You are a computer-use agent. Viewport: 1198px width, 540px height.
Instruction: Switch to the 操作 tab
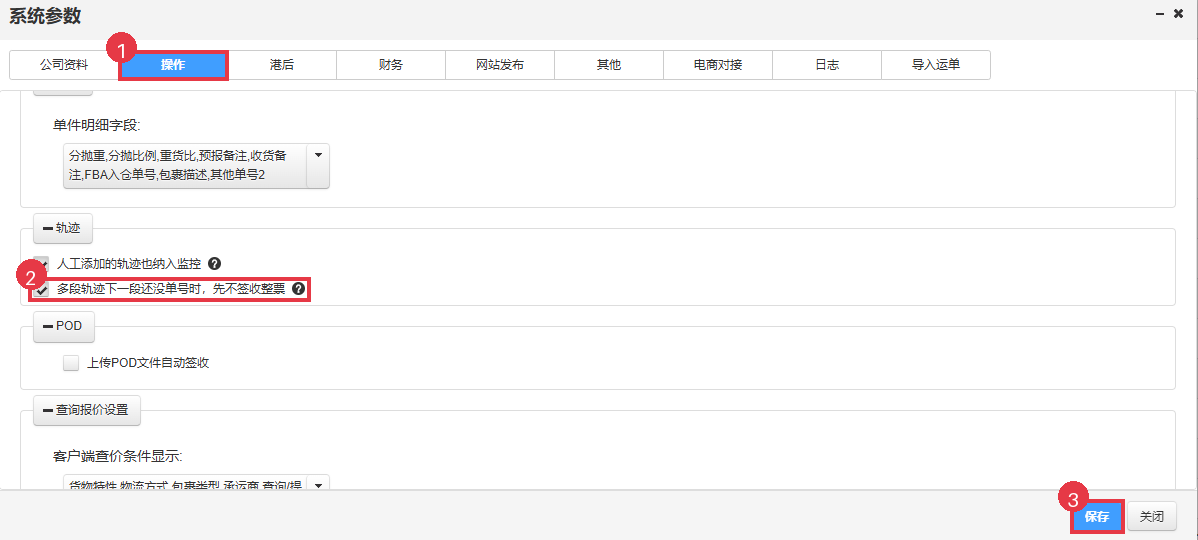[x=173, y=65]
